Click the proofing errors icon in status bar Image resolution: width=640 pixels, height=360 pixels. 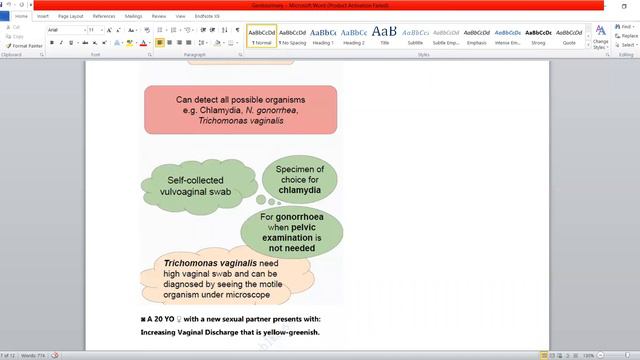55,356
